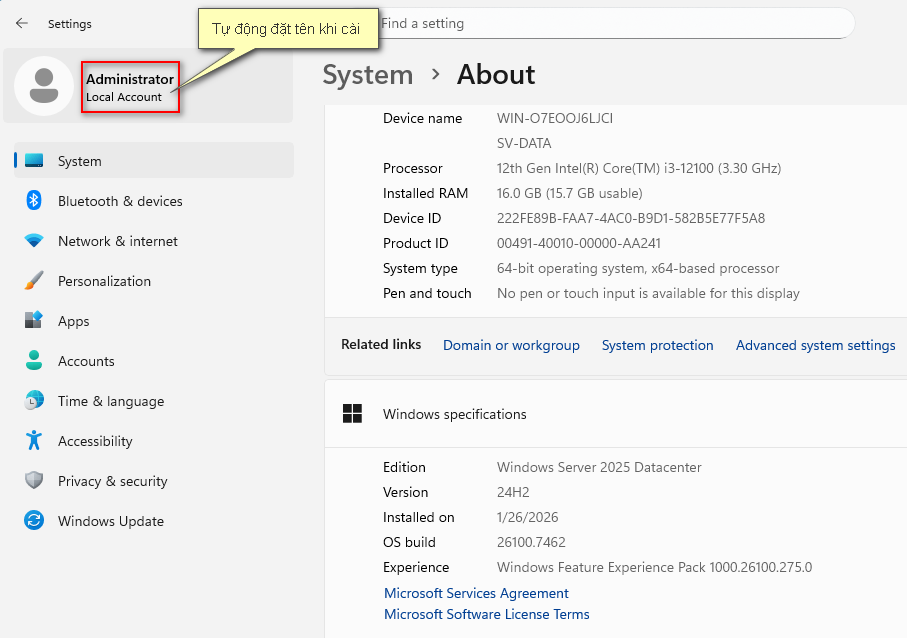Viewport: 907px width, 638px height.
Task: Open the Apps settings label
Action: 73,322
